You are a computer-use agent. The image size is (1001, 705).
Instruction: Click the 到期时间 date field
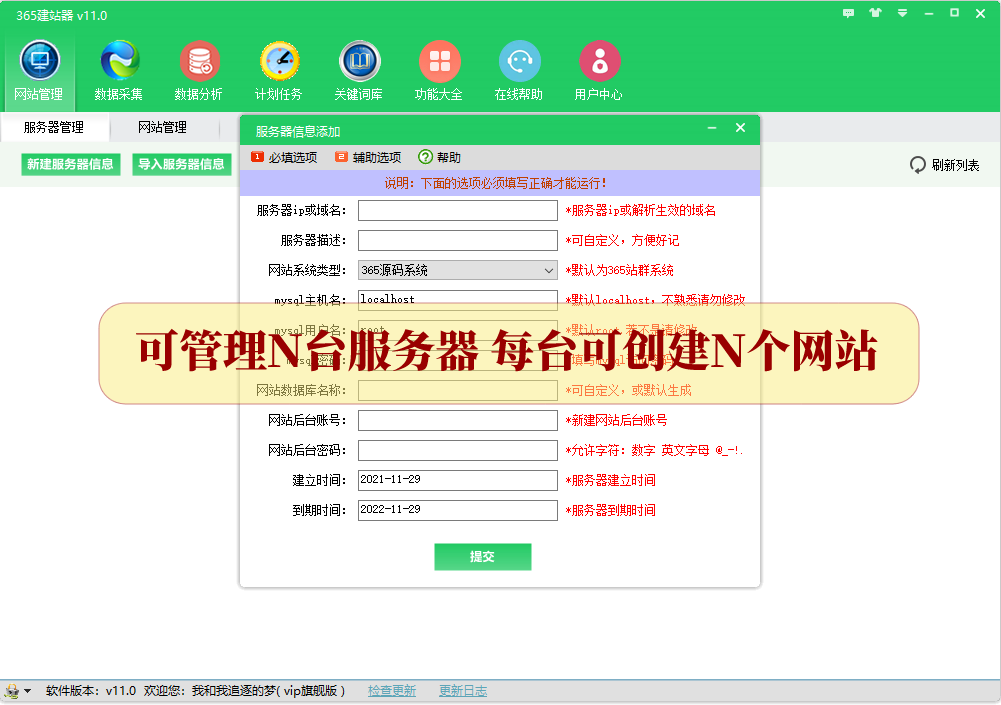coord(458,511)
